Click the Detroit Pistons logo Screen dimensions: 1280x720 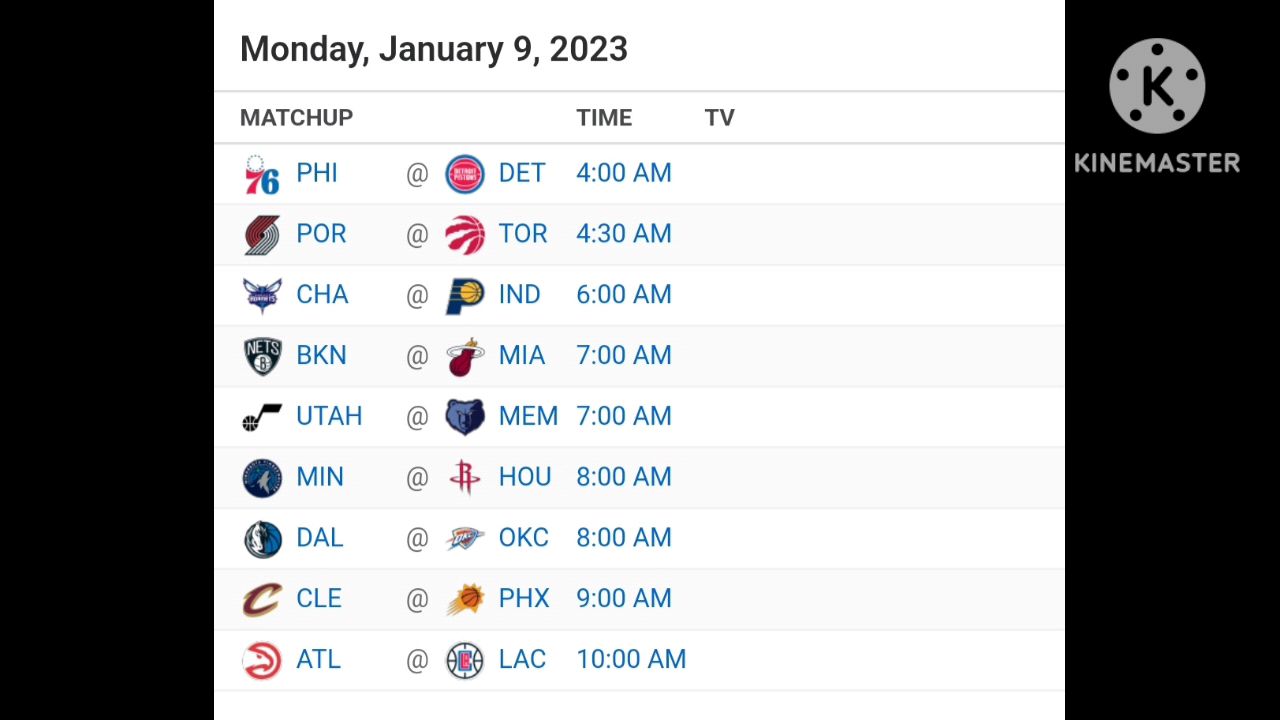tap(464, 174)
